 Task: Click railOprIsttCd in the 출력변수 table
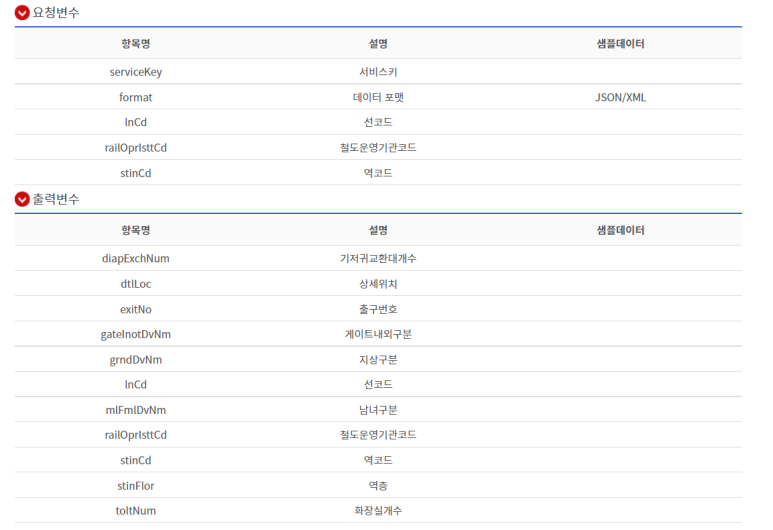[x=136, y=435]
